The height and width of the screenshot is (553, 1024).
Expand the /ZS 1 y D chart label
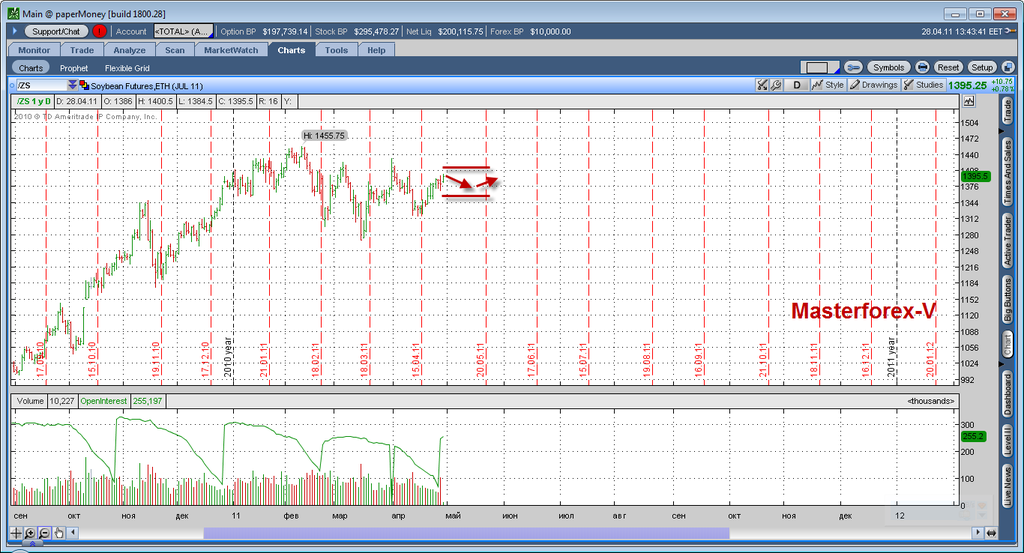coord(33,101)
